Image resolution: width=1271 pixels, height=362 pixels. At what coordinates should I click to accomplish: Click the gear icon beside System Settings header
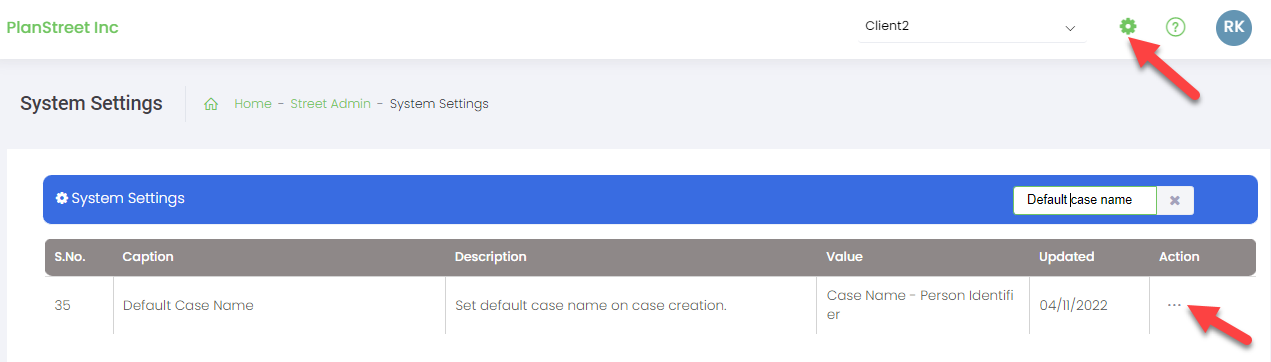62,199
